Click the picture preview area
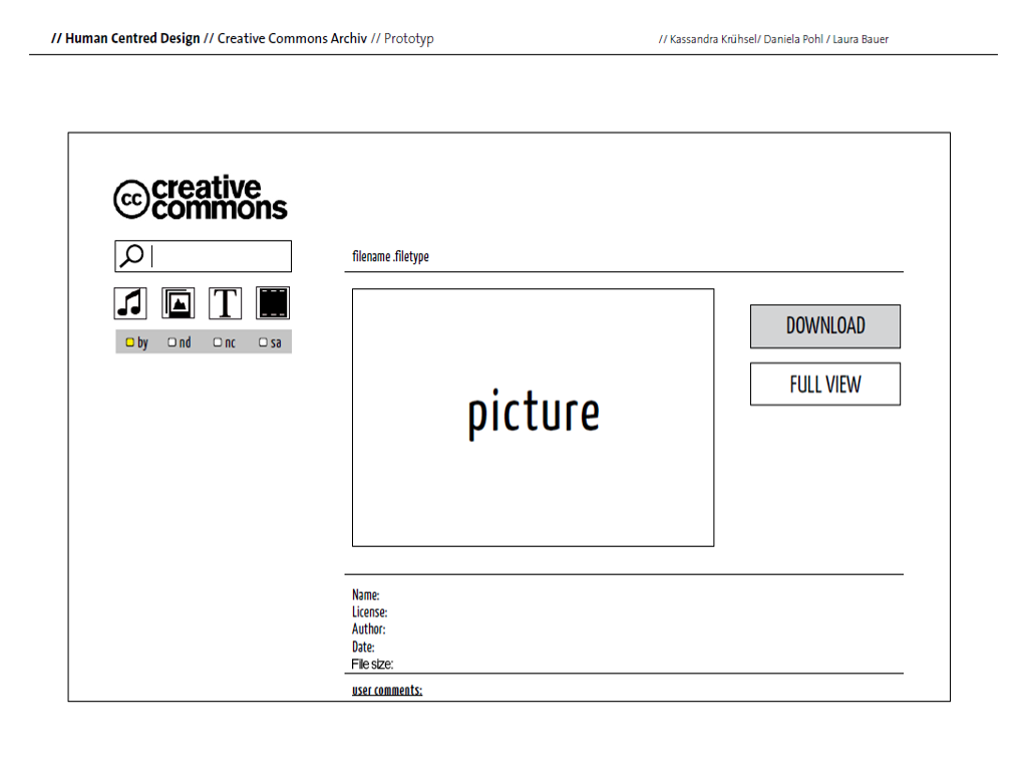Image resolution: width=1024 pixels, height=768 pixels. click(533, 417)
